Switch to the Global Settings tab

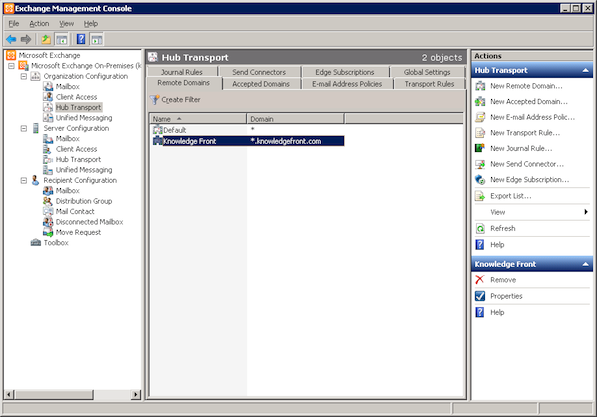pos(427,72)
